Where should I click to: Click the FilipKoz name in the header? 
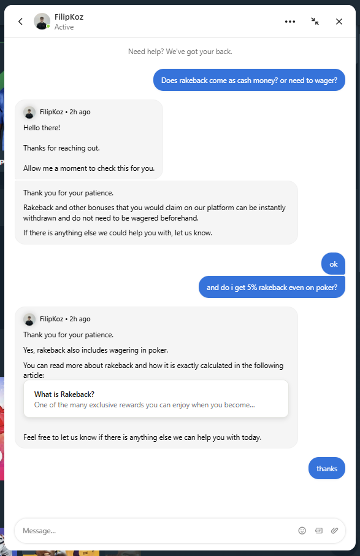(69, 17)
